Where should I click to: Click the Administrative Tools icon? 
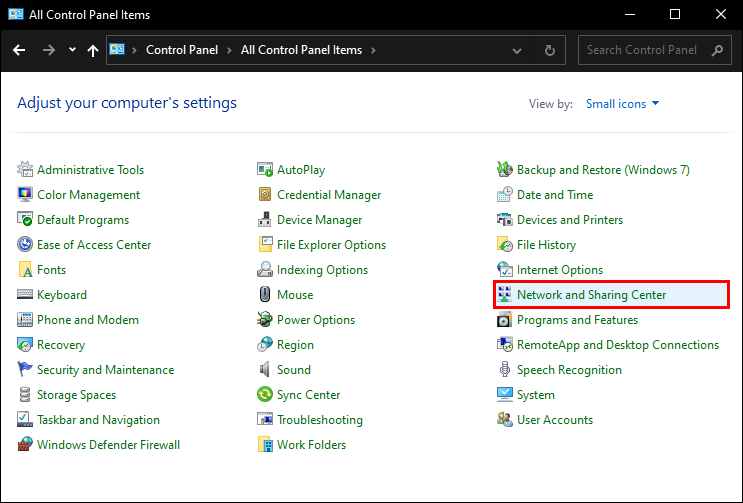click(x=25, y=169)
